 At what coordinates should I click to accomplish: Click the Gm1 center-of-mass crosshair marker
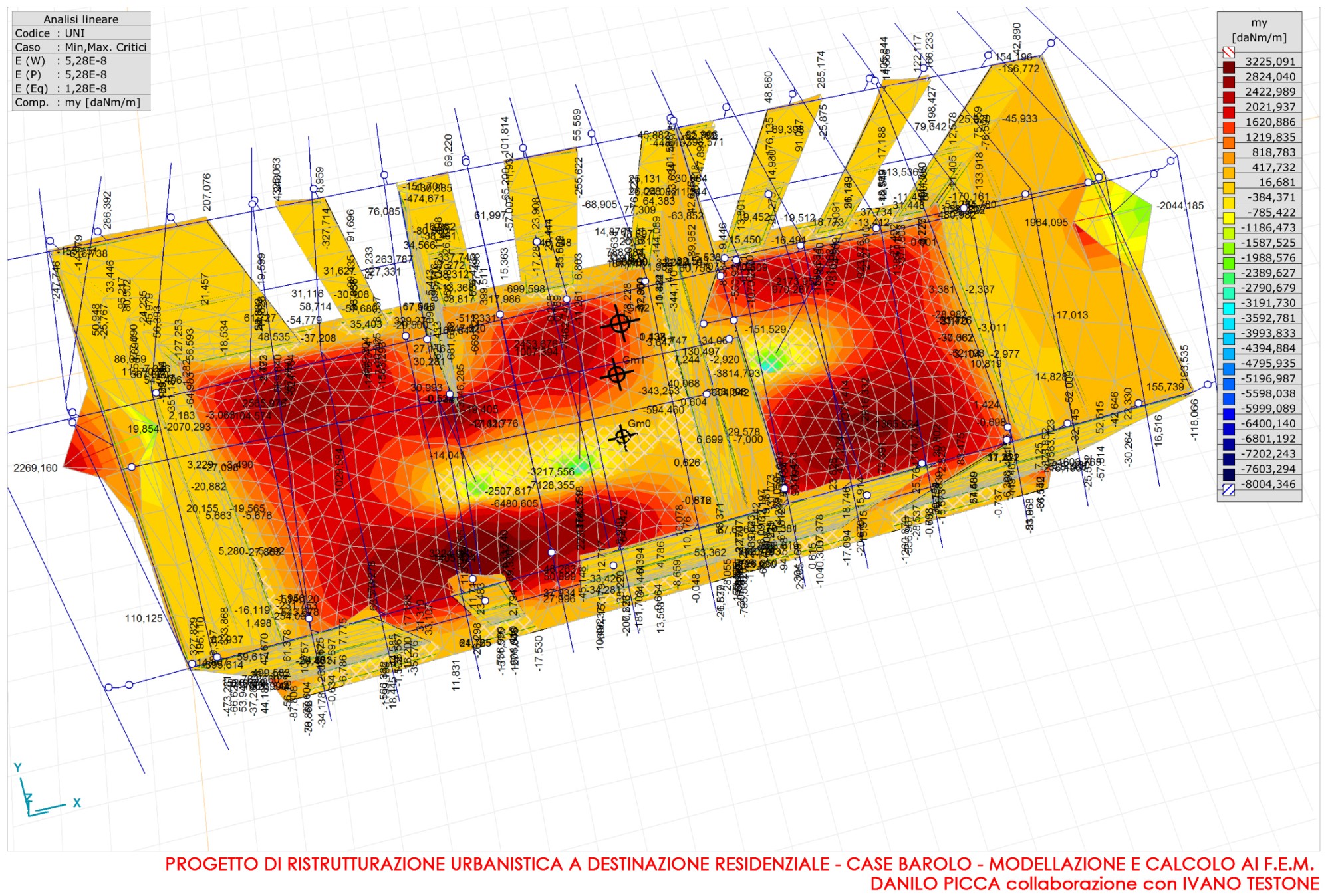[x=616, y=374]
